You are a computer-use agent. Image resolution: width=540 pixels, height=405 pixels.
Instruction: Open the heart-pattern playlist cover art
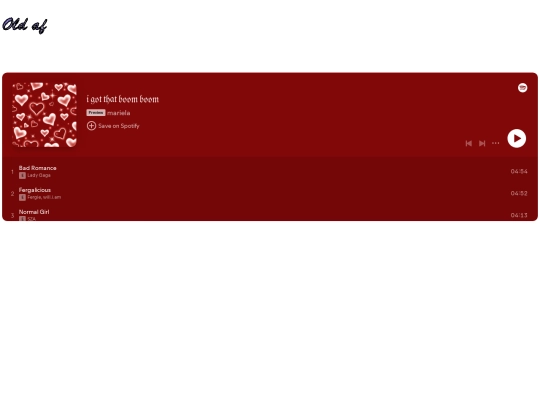(x=44, y=115)
